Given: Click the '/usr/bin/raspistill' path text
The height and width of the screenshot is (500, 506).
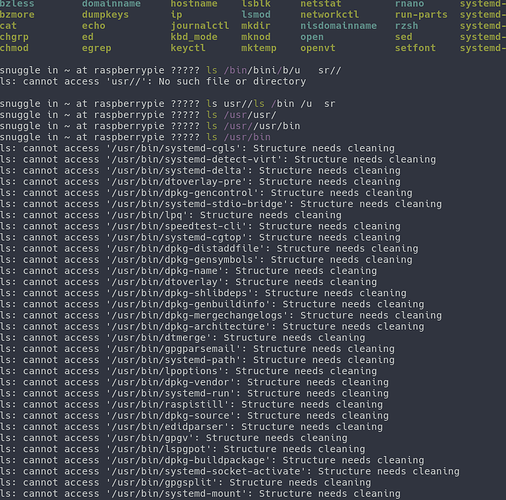Looking at the screenshot, I should click(168, 404).
